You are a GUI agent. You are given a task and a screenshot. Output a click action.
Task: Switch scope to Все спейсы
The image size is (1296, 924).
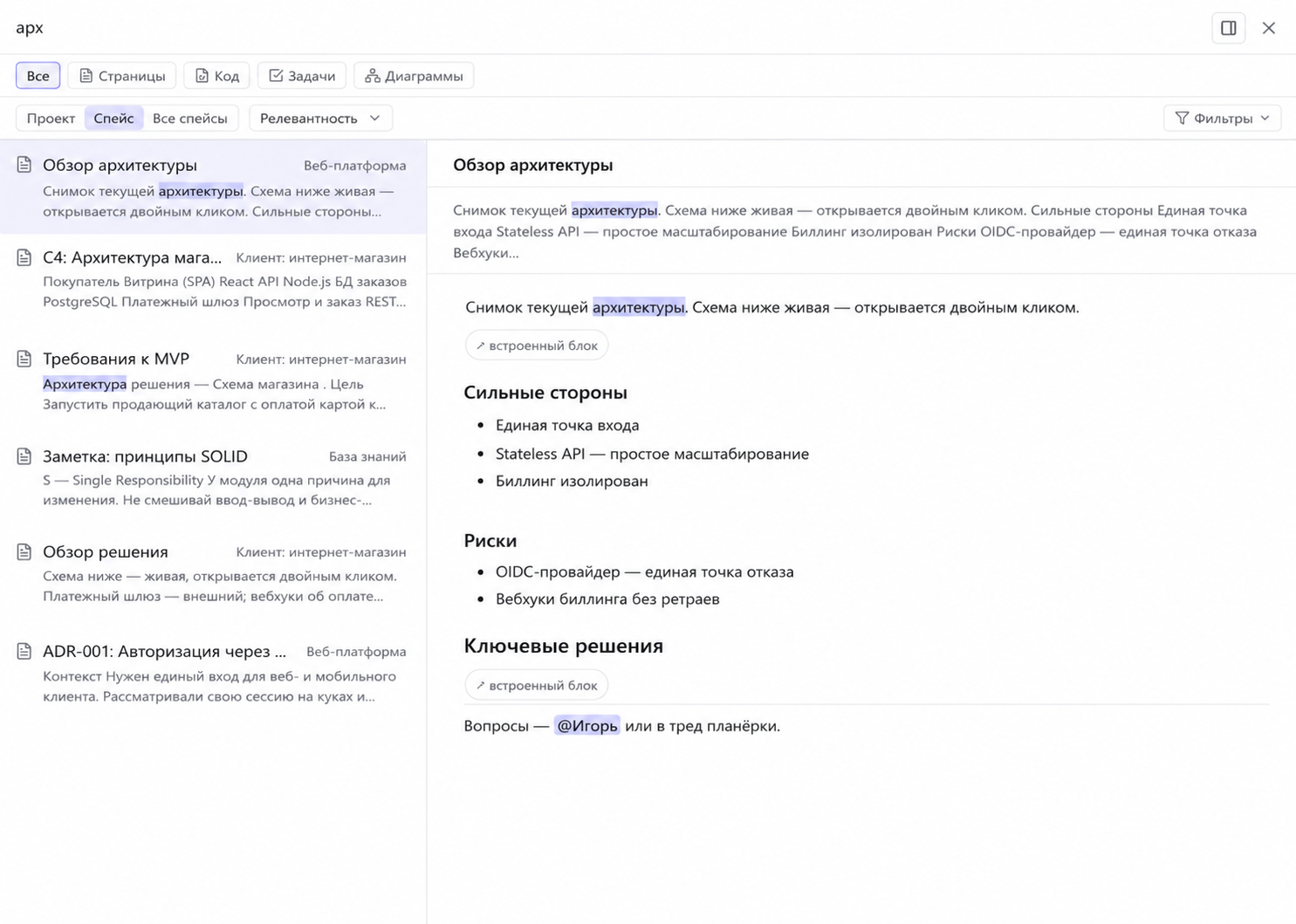[189, 118]
